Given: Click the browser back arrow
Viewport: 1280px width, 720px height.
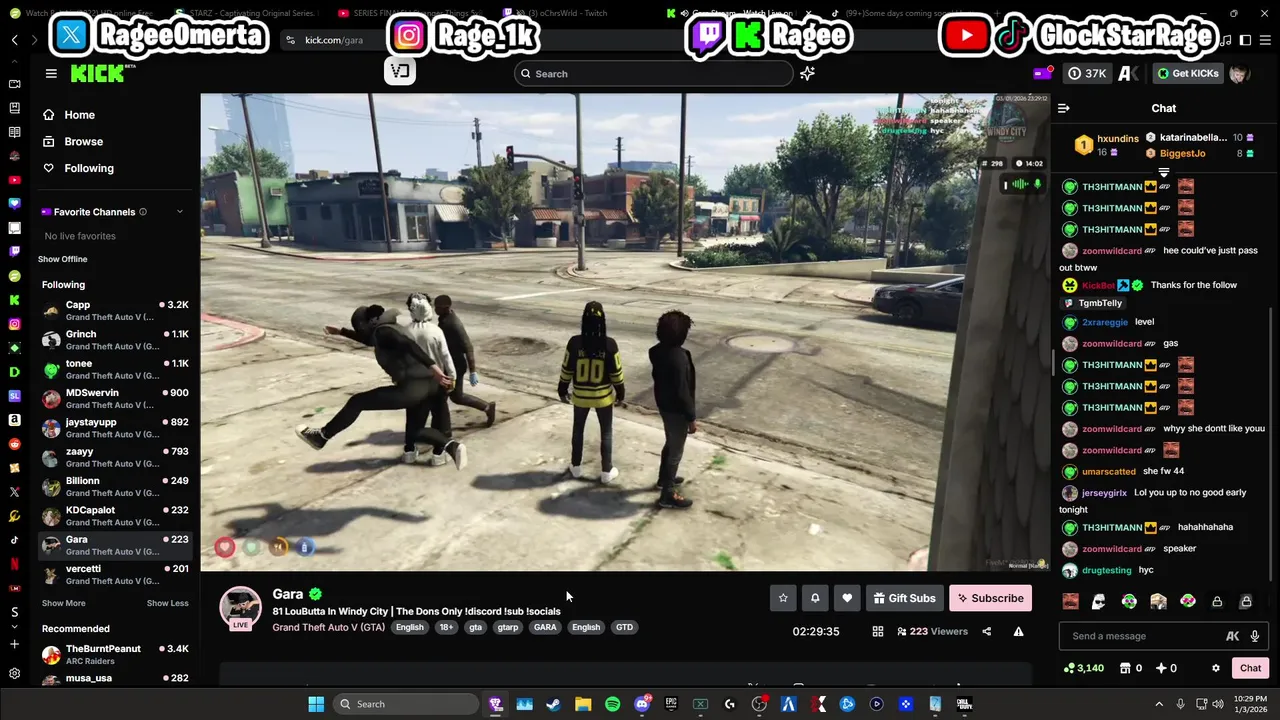Looking at the screenshot, I should (14, 40).
